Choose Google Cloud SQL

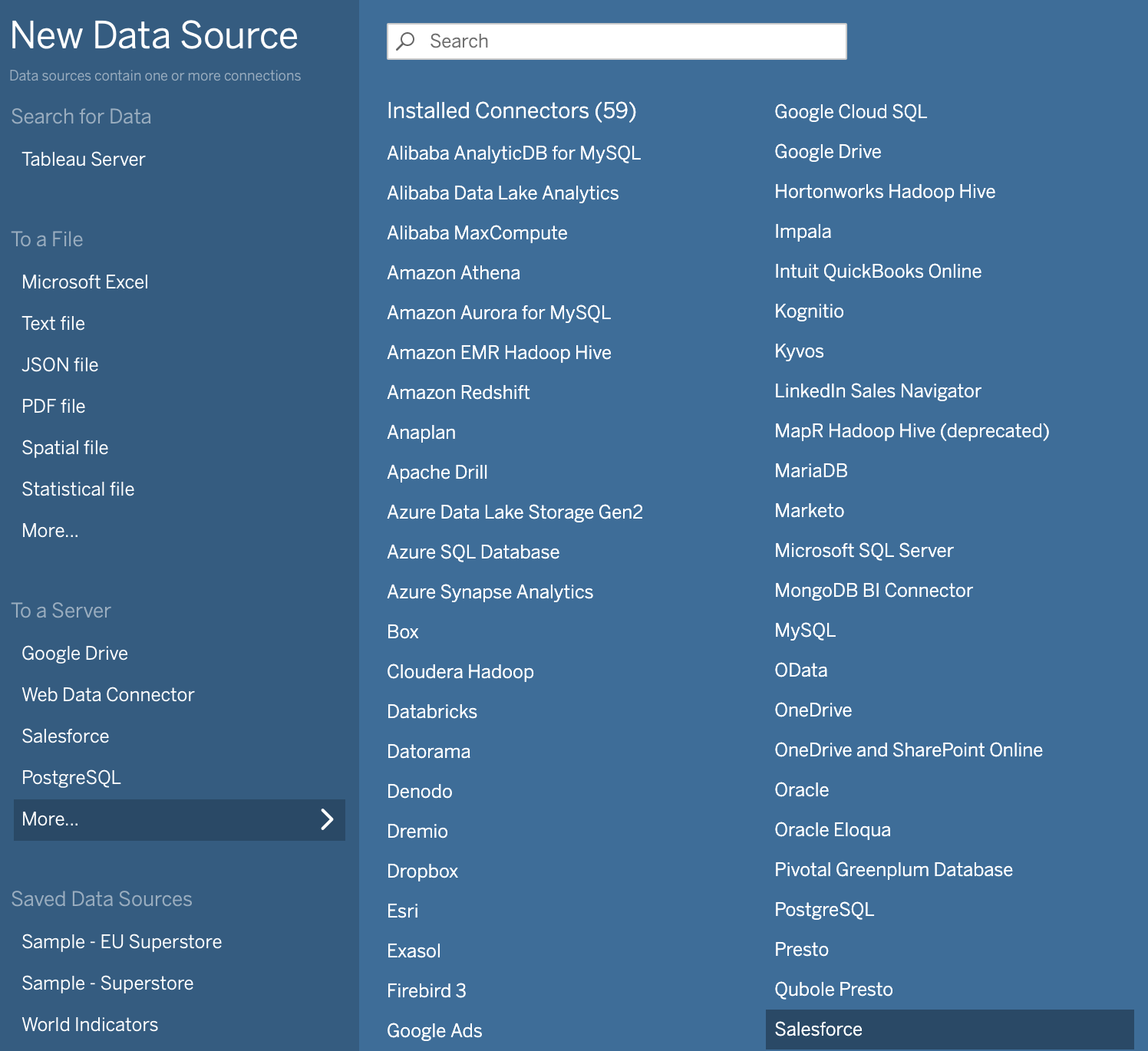pos(850,112)
